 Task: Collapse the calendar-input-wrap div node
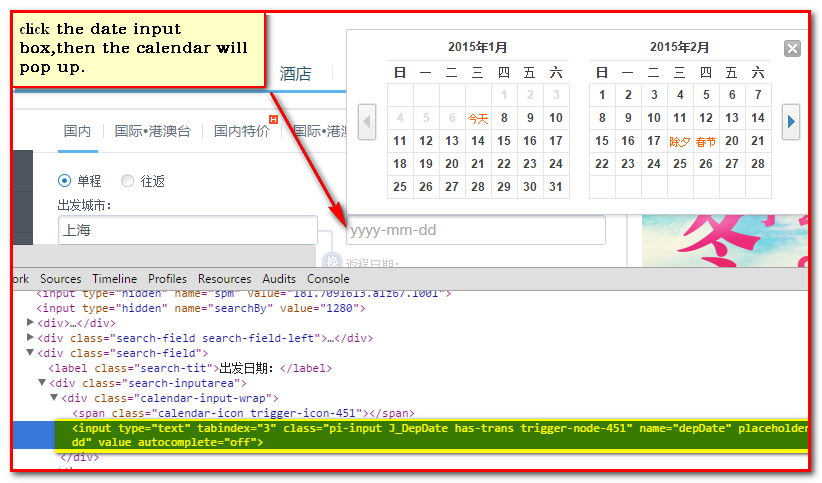tap(54, 397)
